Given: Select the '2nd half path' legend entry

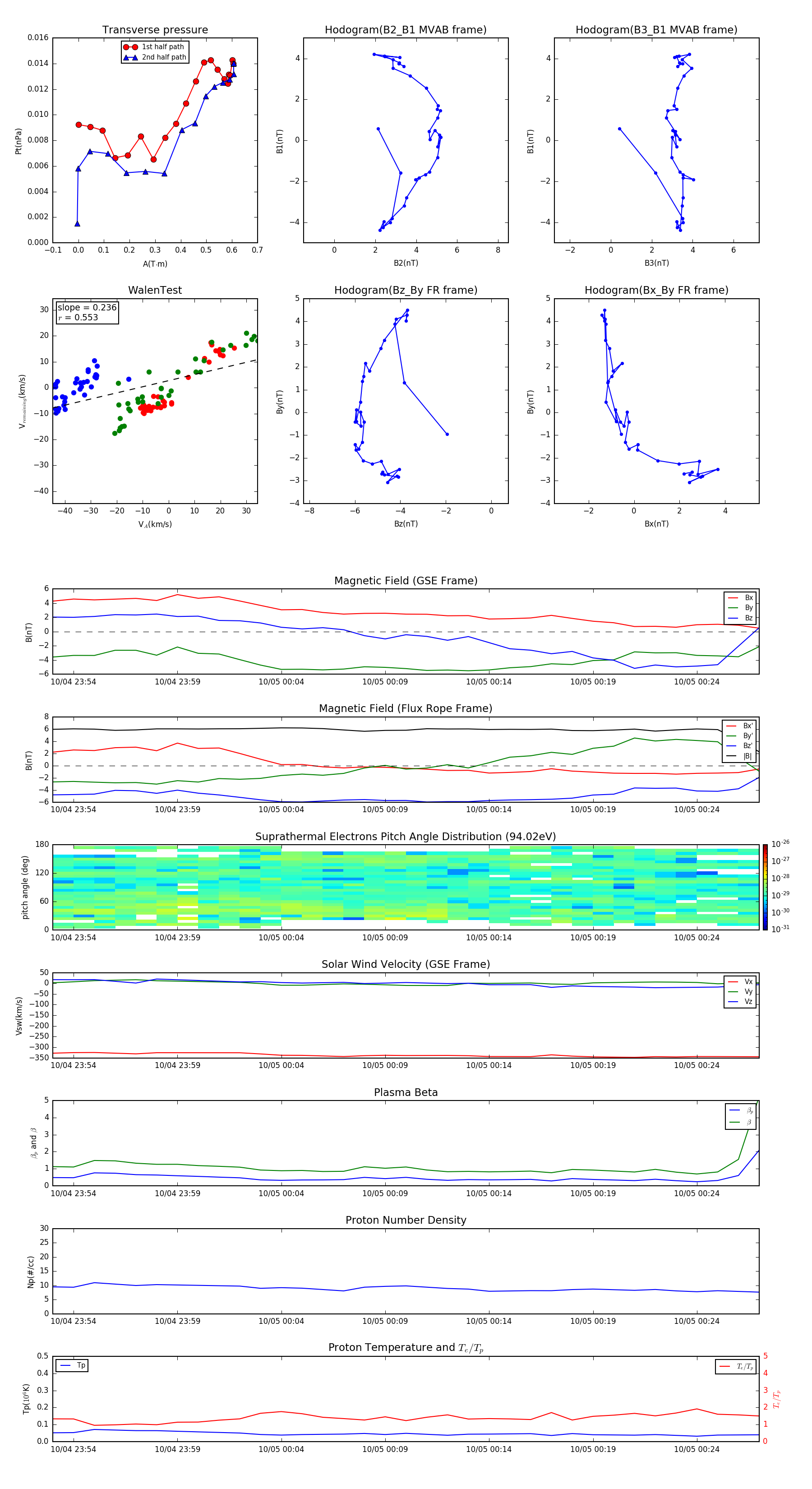Looking at the screenshot, I should pos(154,57).
